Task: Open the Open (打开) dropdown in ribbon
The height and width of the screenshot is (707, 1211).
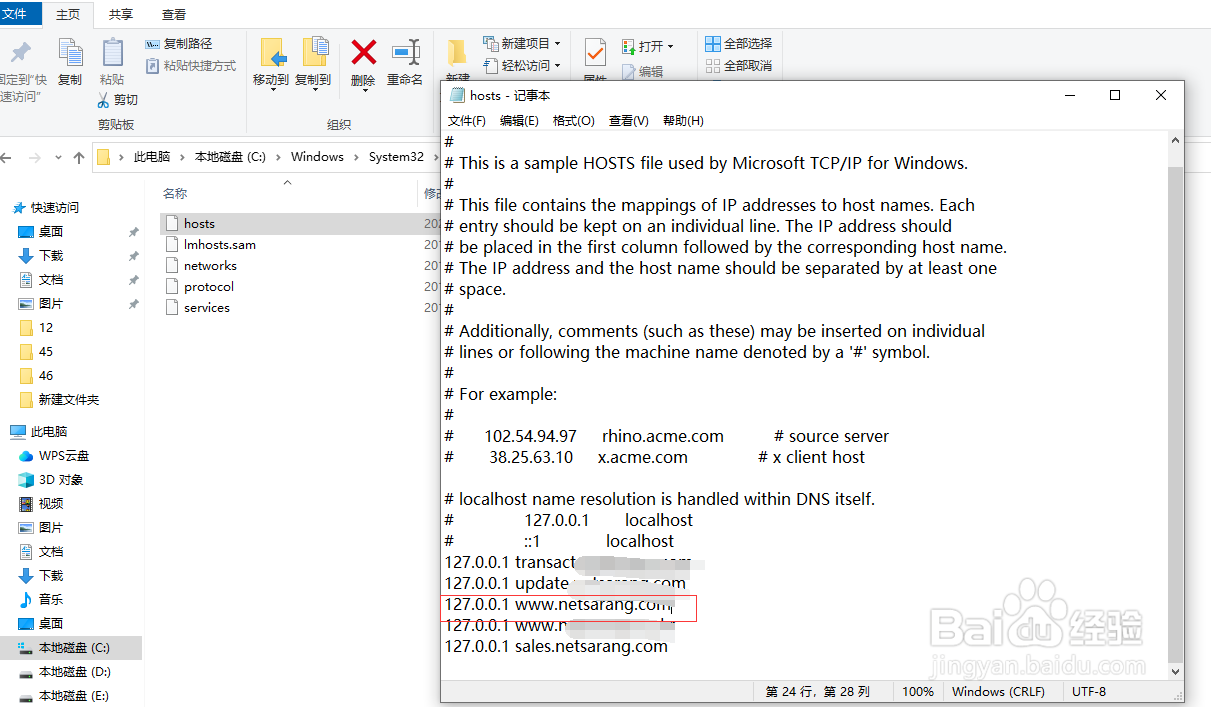Action: point(647,47)
